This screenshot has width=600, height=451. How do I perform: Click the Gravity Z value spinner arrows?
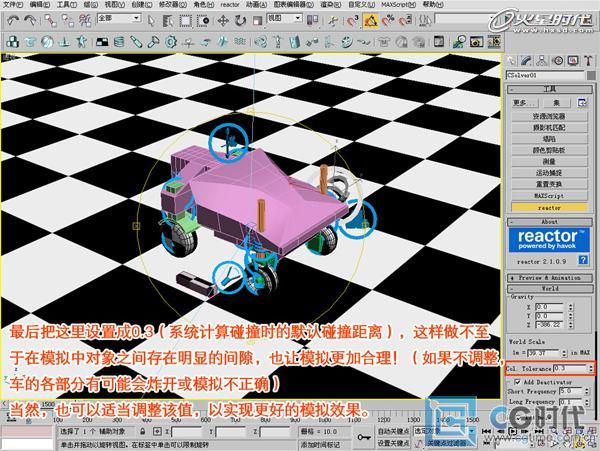(x=571, y=325)
